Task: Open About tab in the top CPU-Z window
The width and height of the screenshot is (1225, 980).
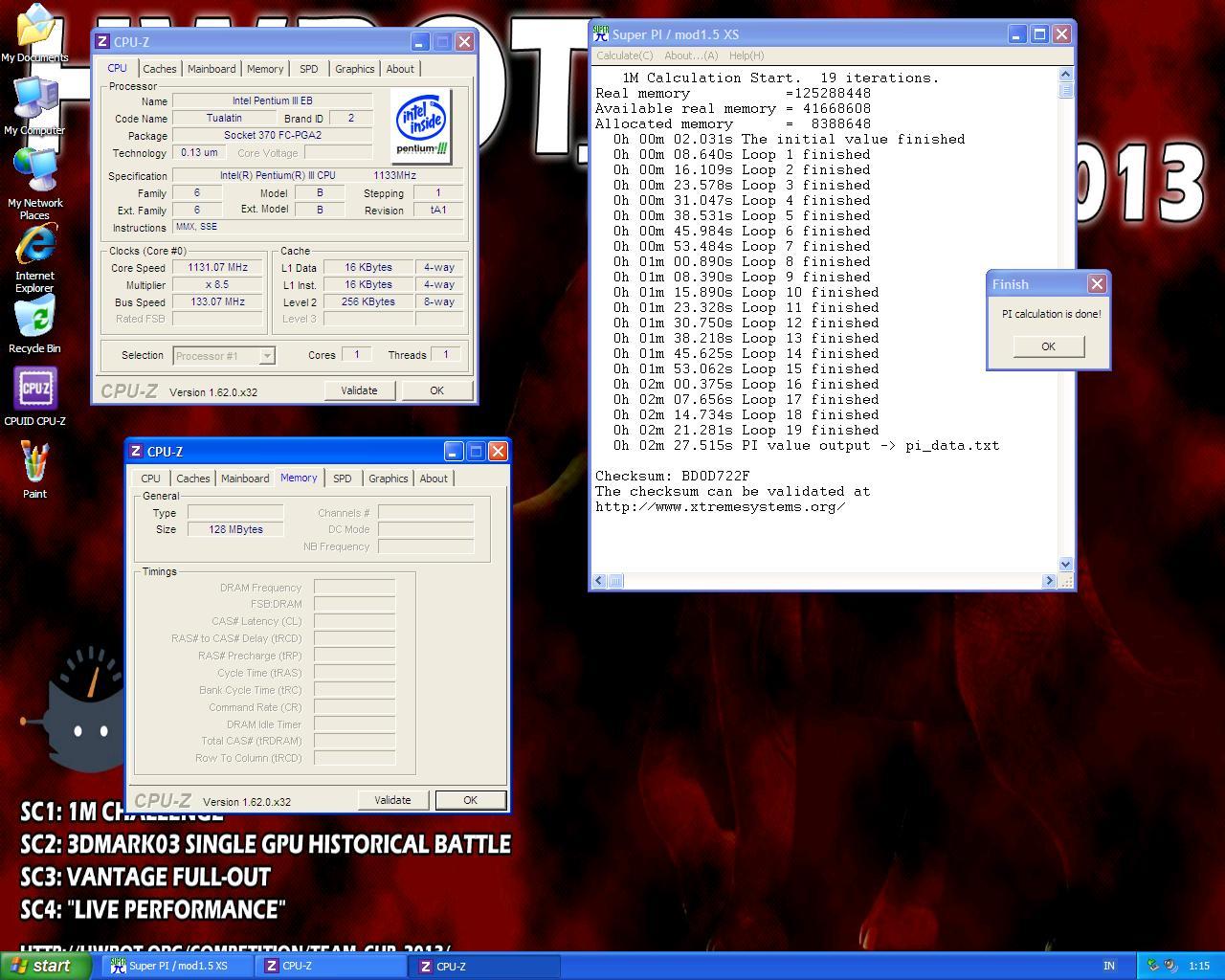Action: pos(400,69)
